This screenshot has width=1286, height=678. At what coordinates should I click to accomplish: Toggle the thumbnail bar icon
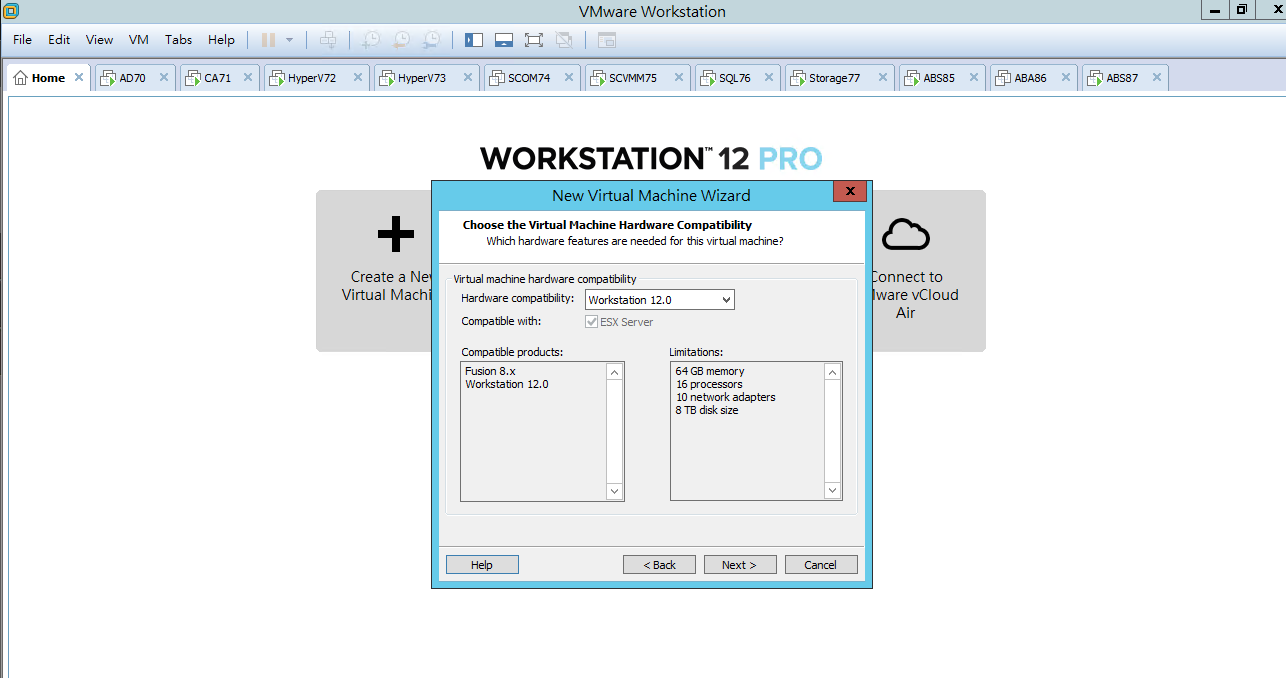pyautogui.click(x=504, y=40)
